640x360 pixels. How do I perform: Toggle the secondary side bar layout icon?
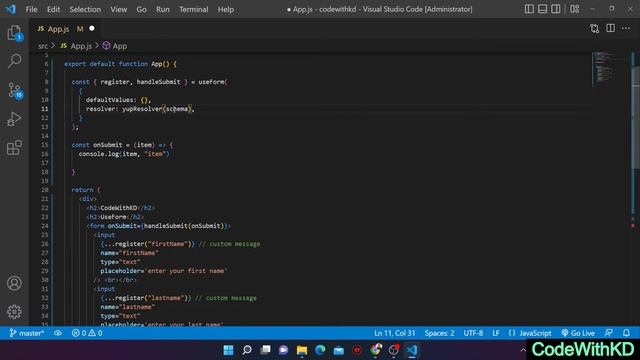click(556, 9)
